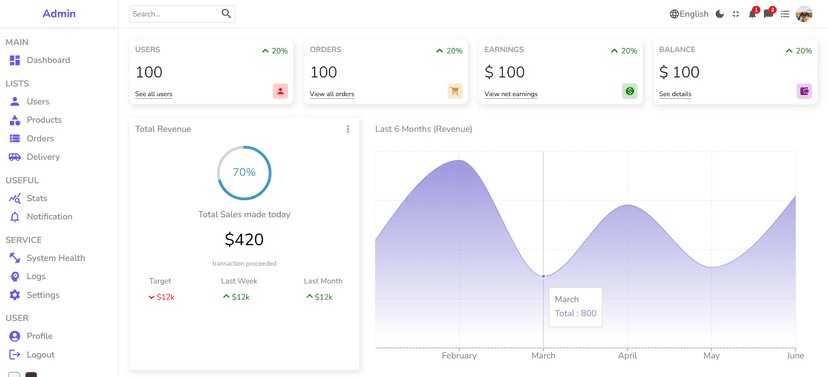Click the '20%' indicator on Orders card
This screenshot has width=828, height=377.
[449, 51]
